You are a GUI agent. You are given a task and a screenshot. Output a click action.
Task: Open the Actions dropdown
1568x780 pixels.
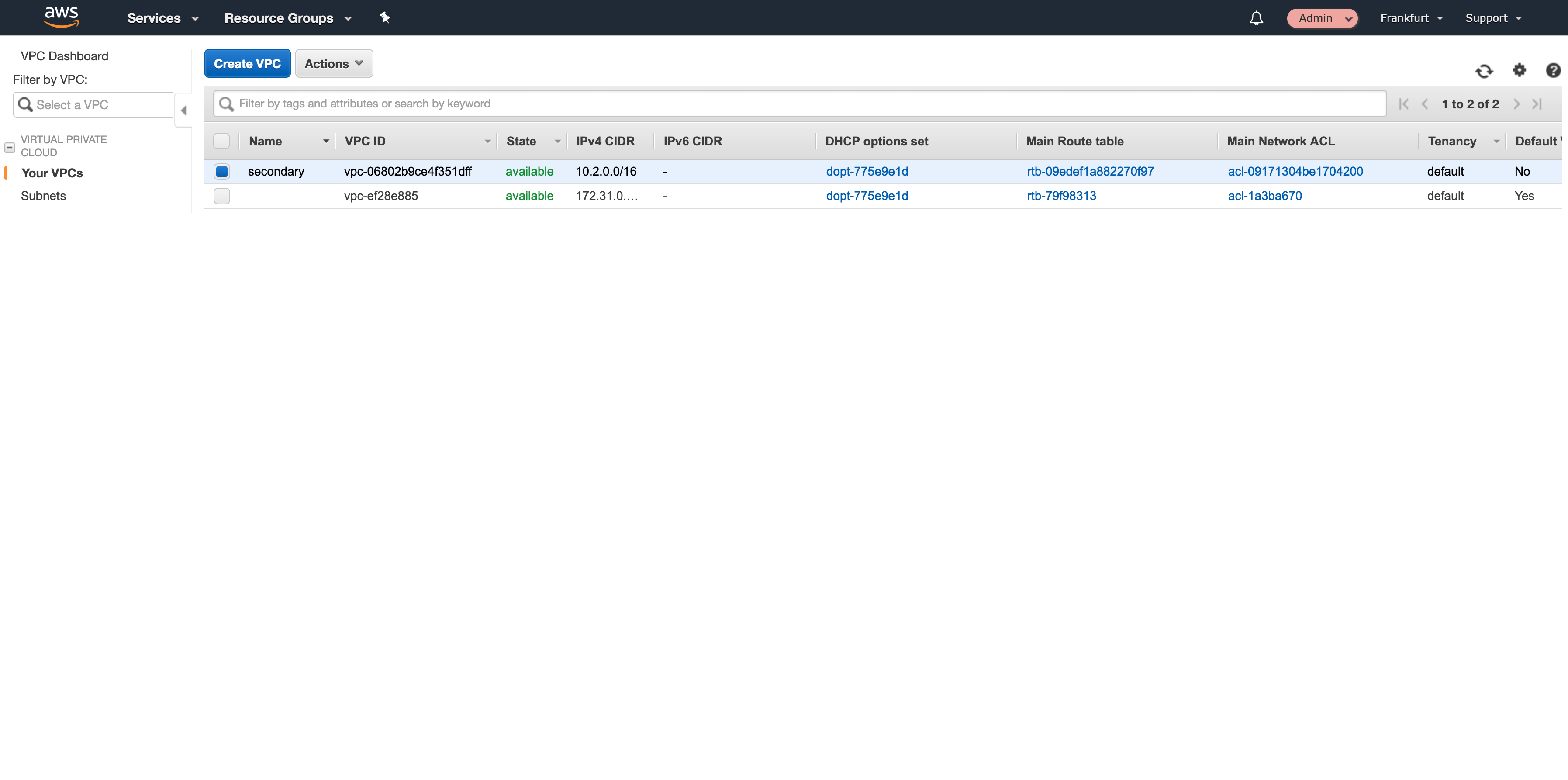click(x=334, y=63)
